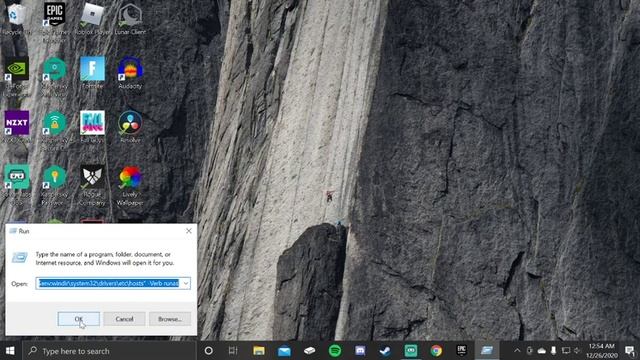Open Task View from the taskbar

[x=233, y=351]
